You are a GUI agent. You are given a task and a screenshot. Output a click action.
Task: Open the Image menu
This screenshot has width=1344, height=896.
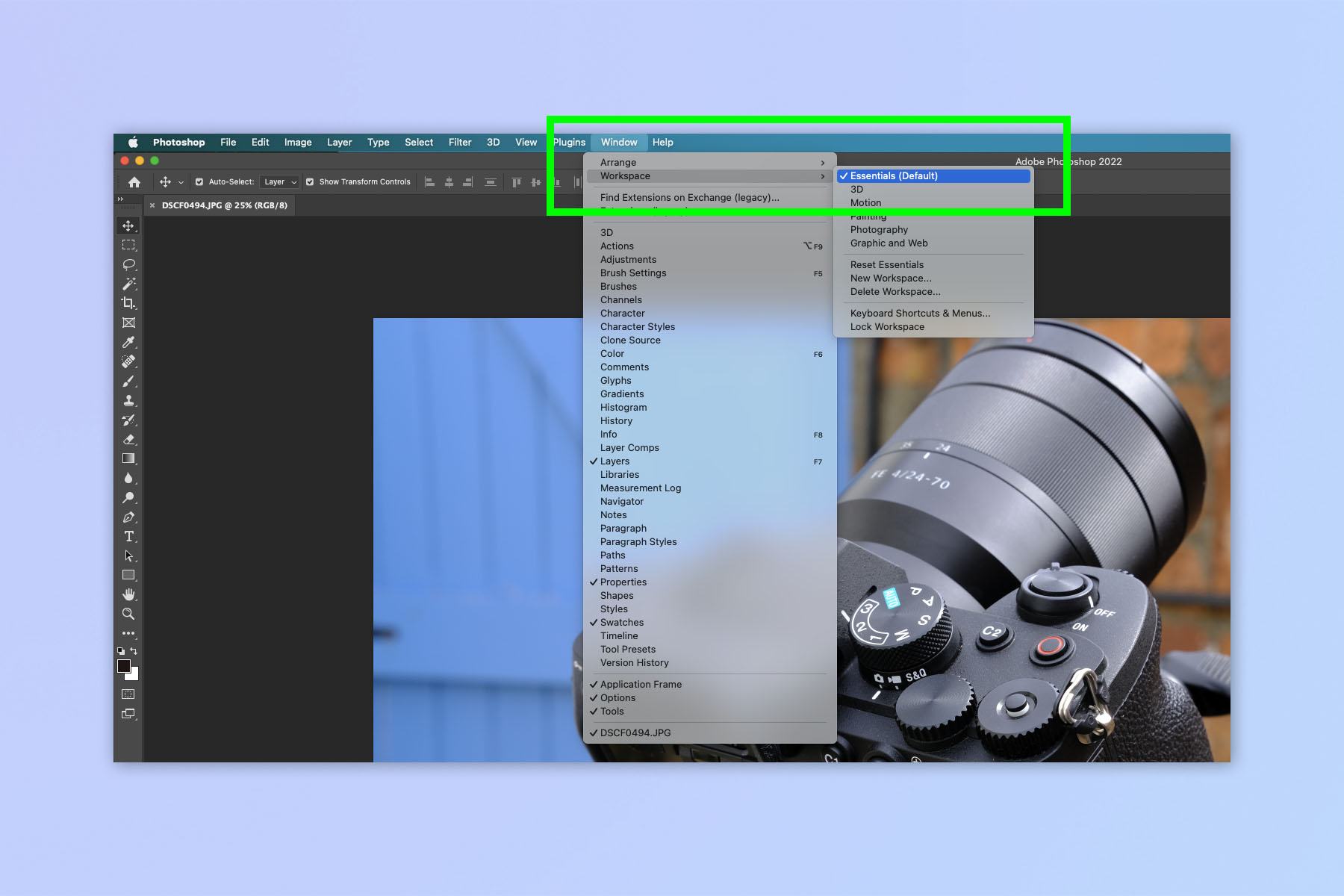point(298,143)
